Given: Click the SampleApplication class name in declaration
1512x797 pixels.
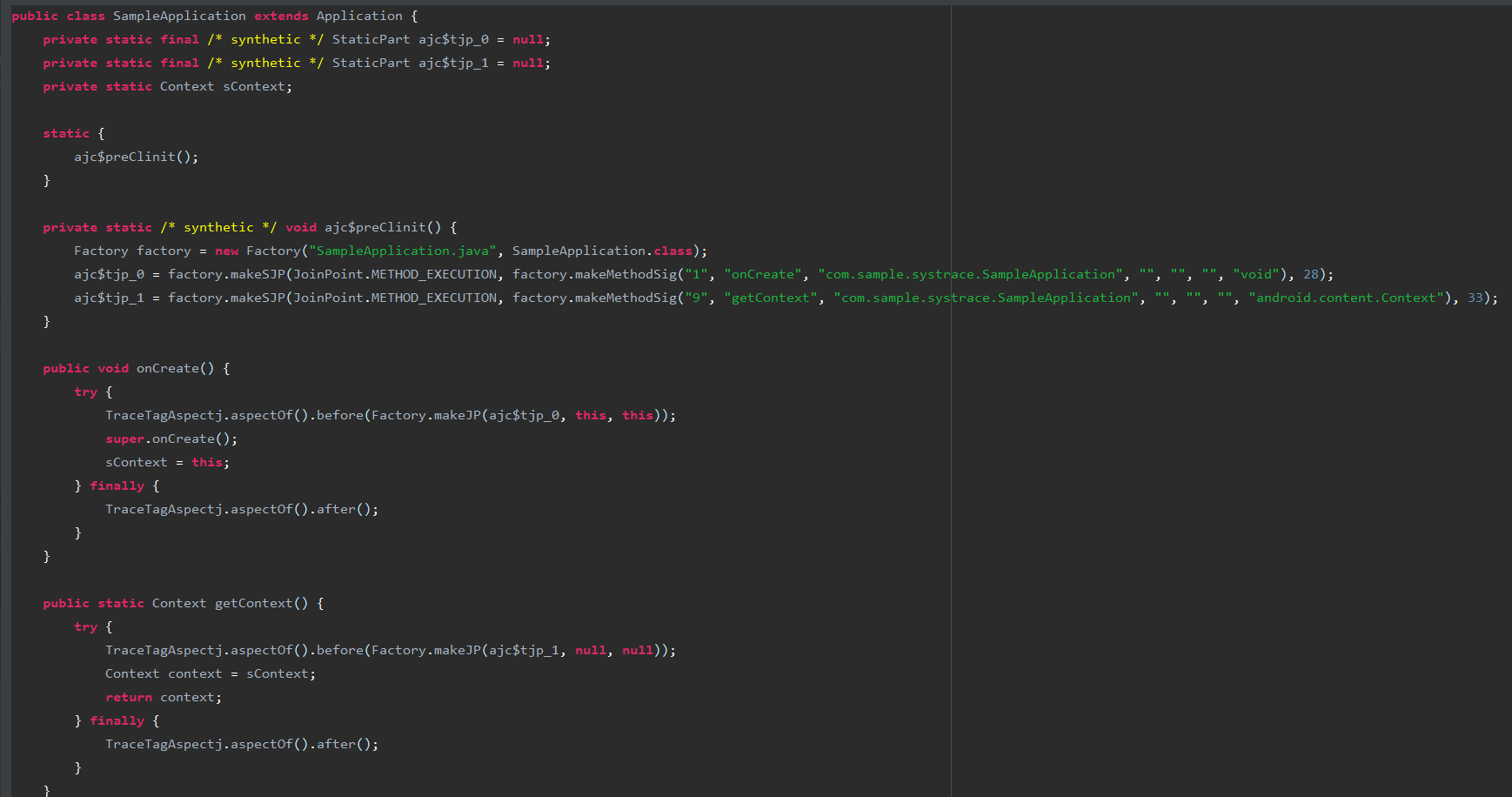Looking at the screenshot, I should [x=178, y=16].
